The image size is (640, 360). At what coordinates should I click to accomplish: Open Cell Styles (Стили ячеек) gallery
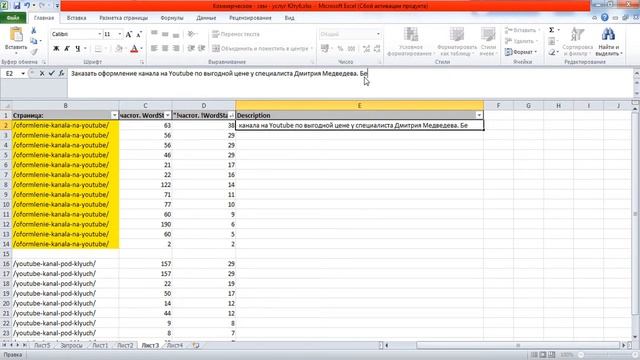pos(487,41)
